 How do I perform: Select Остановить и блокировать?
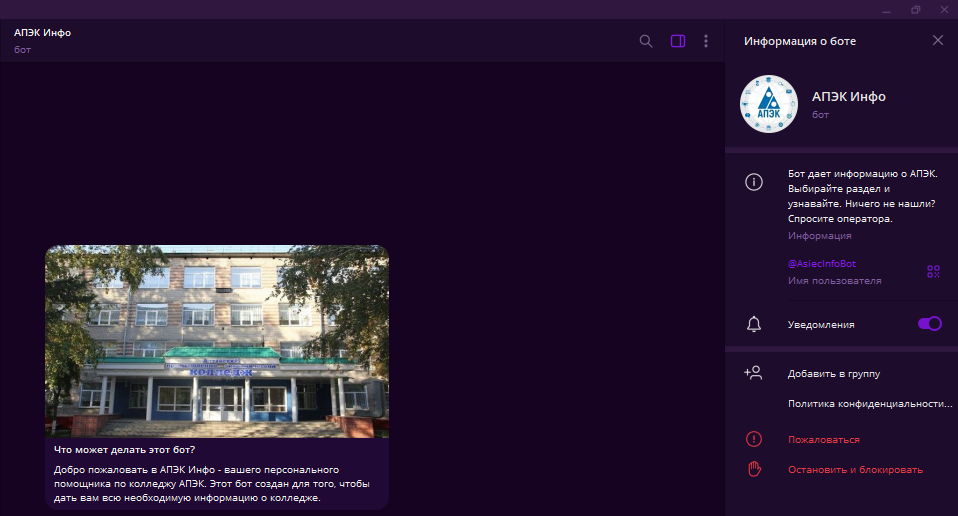pyautogui.click(x=855, y=470)
